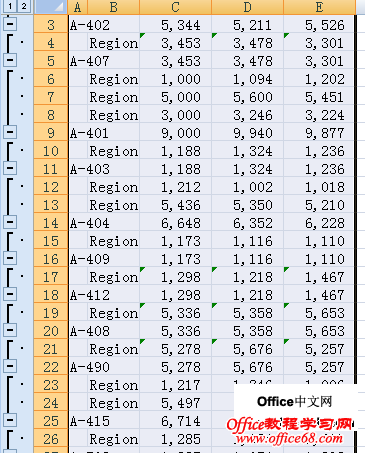Click value 1,217 in row 23
Viewport: 365px width, 453px height.
[176, 385]
